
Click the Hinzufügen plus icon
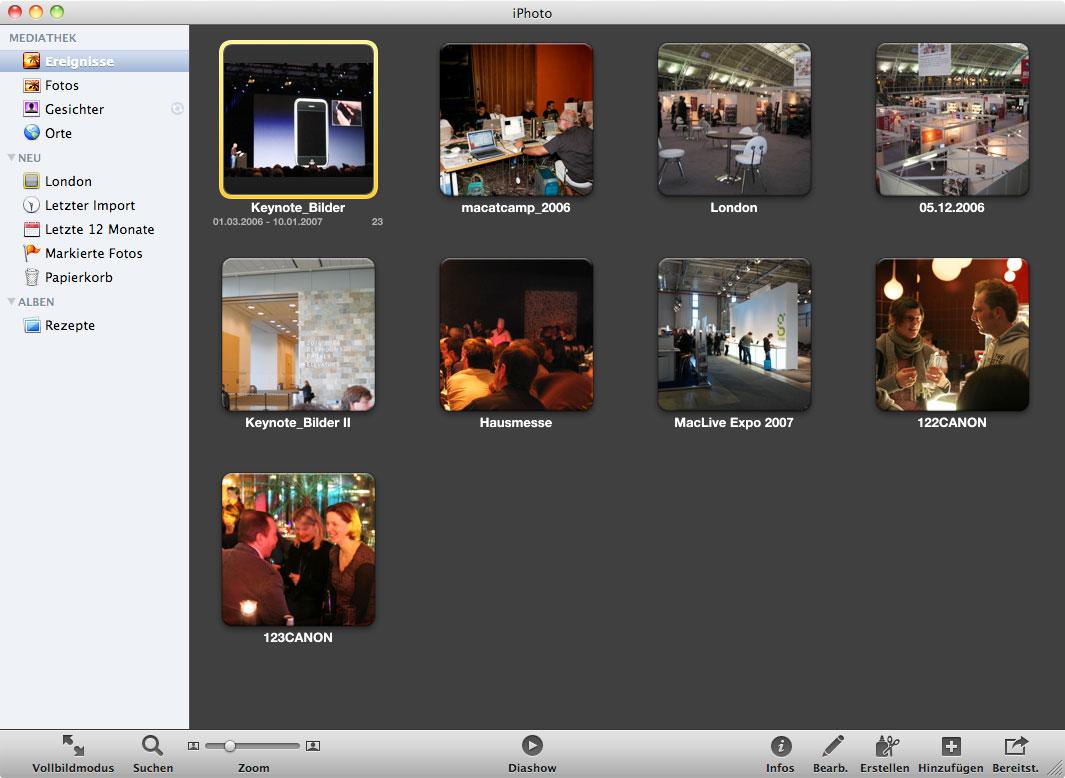(951, 746)
